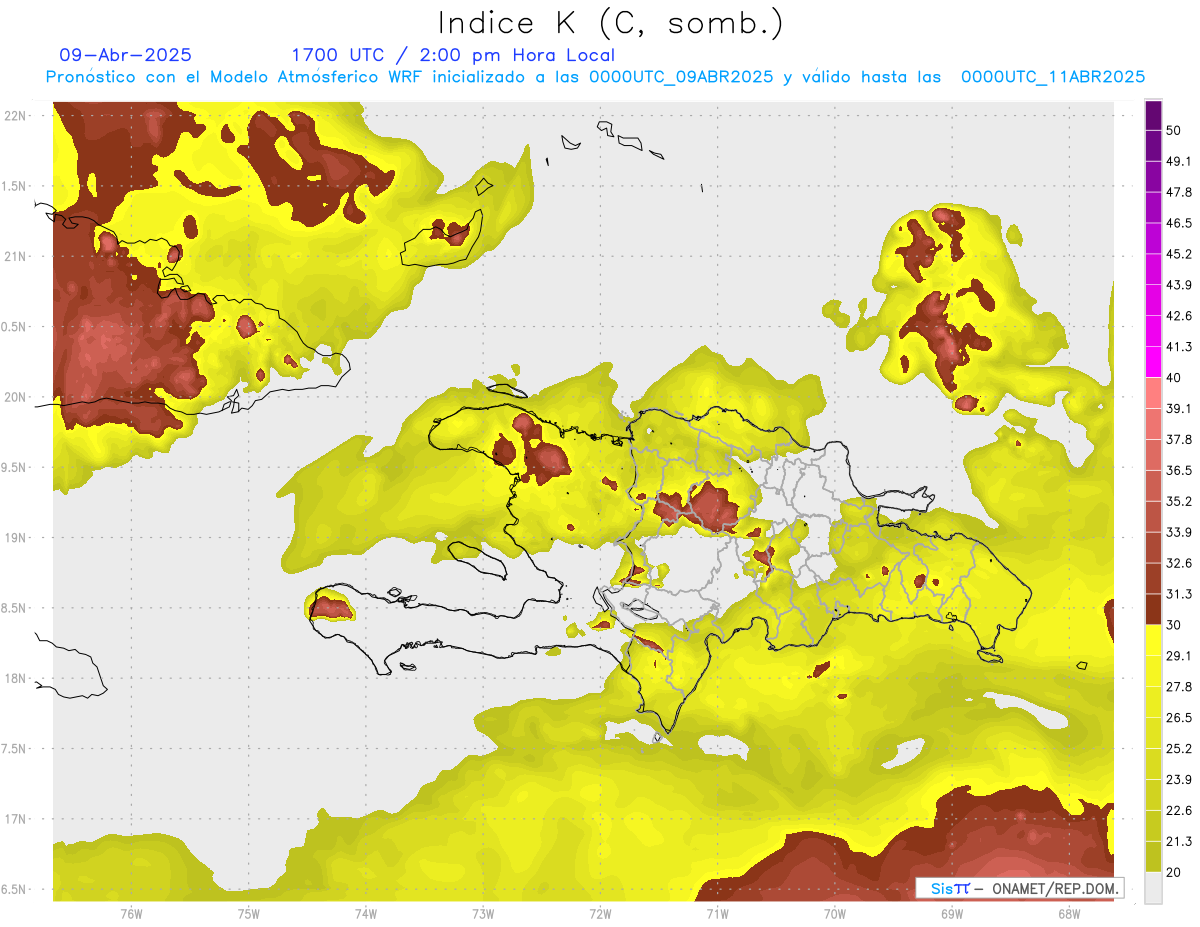Click the latitude label "17N"
Viewport: 1200px width, 927px height.
tap(15, 819)
